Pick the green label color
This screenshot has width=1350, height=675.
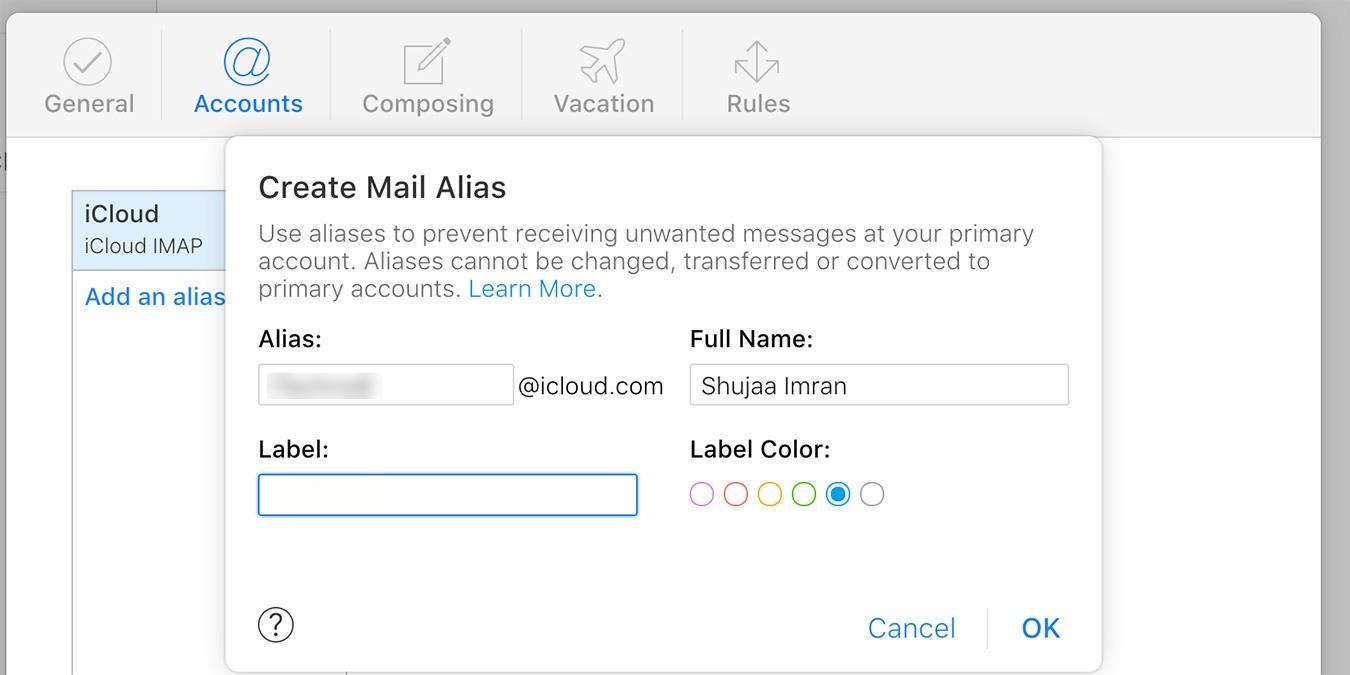coord(803,494)
